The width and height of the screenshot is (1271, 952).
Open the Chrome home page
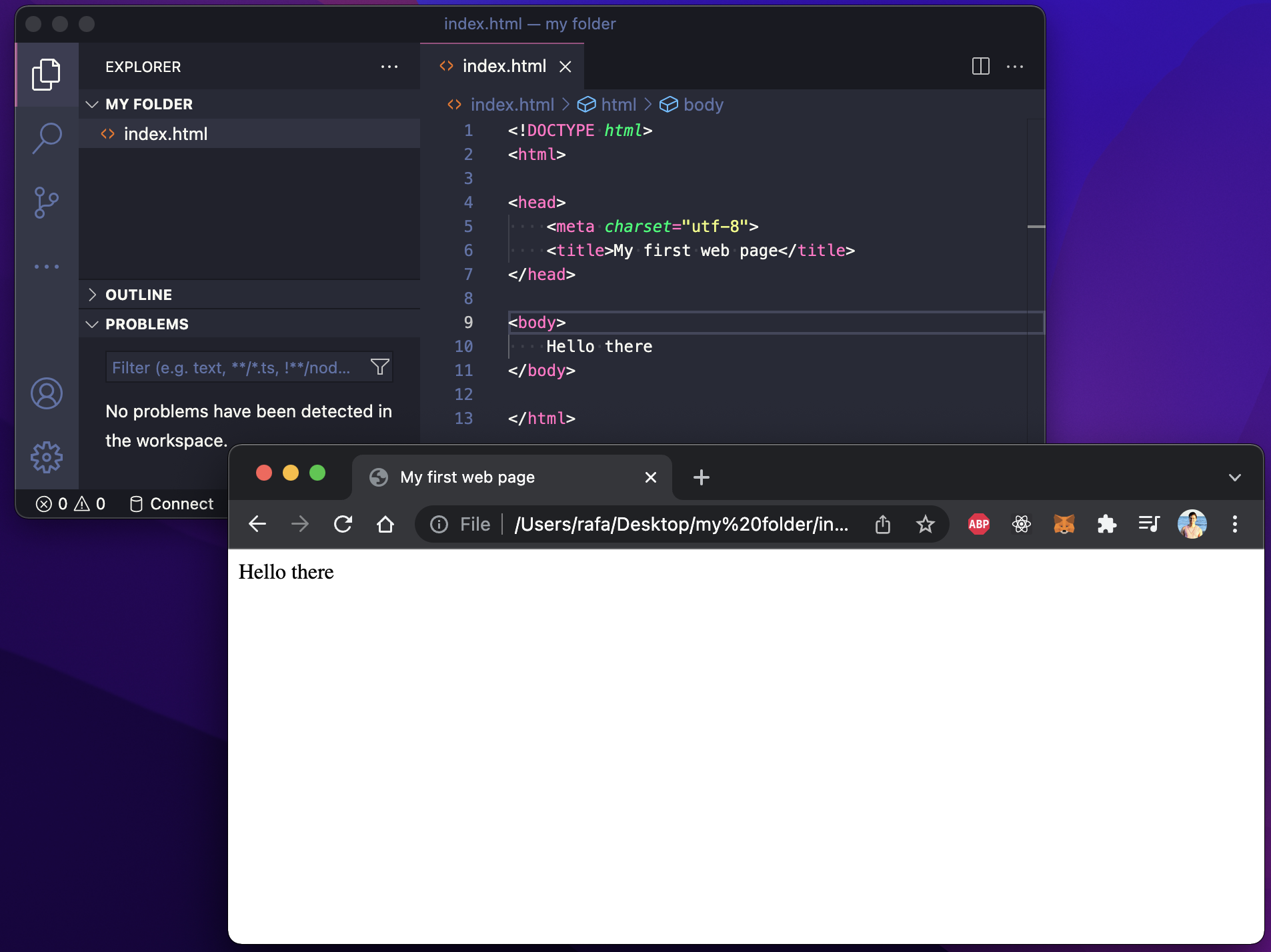coord(385,525)
